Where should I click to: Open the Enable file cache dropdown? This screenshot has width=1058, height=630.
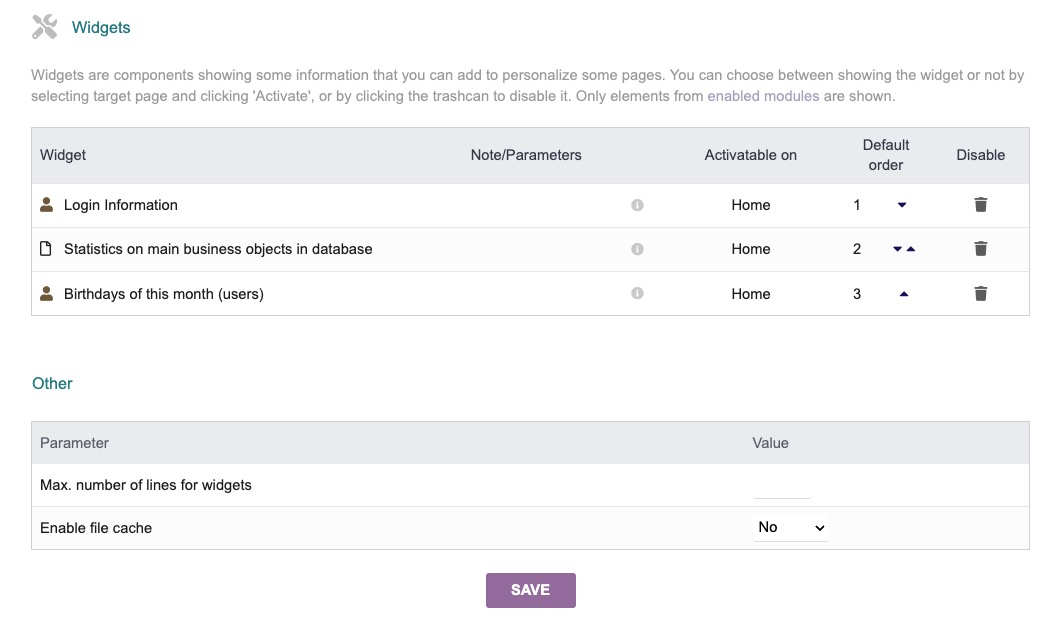point(790,527)
